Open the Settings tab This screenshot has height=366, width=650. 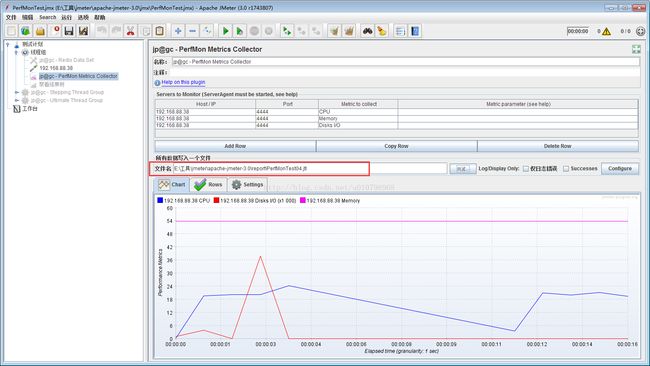click(x=247, y=184)
